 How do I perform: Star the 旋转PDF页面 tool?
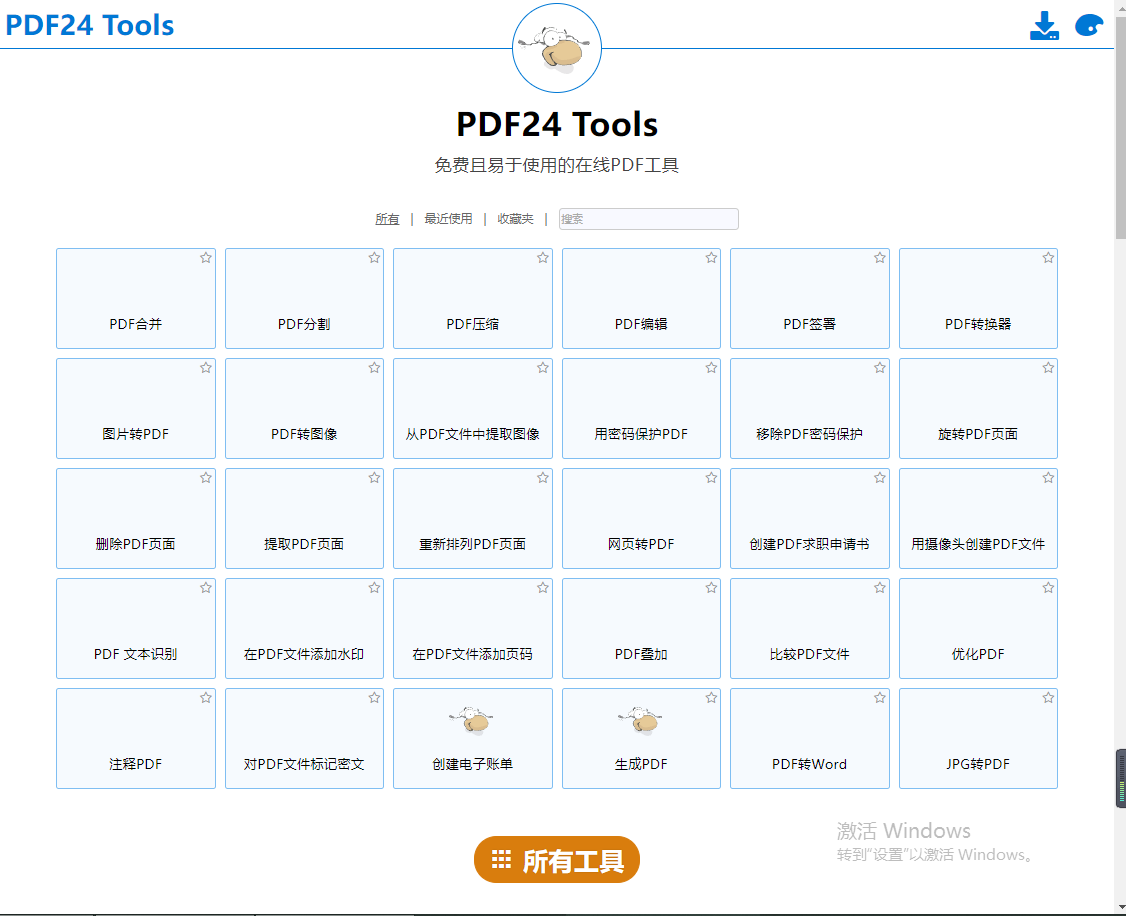pyautogui.click(x=1049, y=368)
